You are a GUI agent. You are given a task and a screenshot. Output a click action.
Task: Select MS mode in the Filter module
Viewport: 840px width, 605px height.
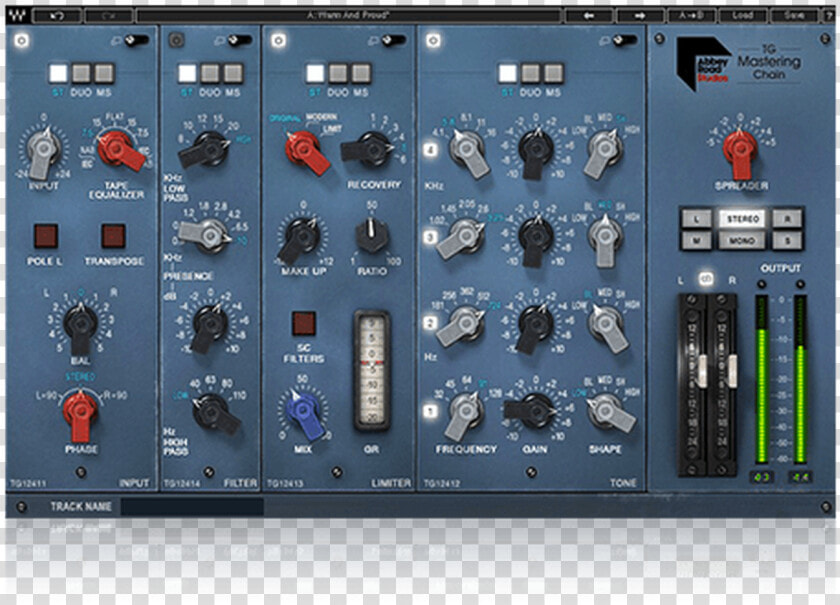233,73
